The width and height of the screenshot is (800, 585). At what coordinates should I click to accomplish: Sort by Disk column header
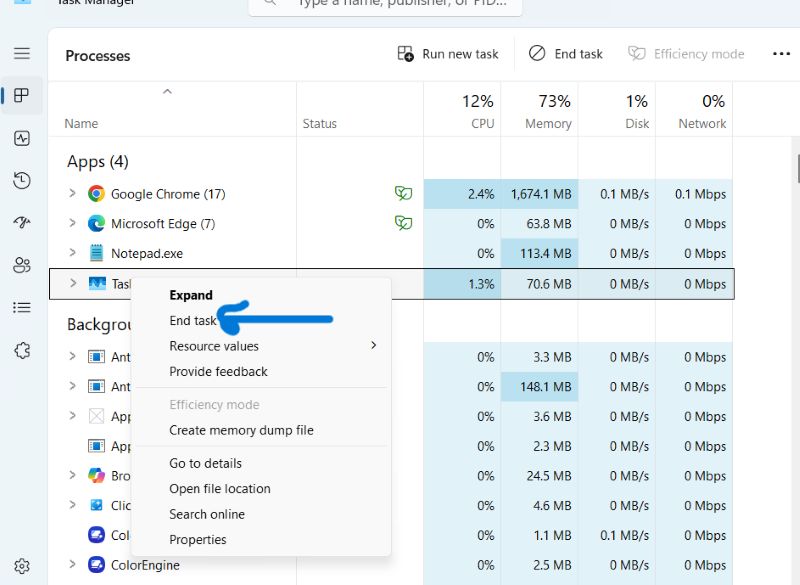(x=617, y=109)
